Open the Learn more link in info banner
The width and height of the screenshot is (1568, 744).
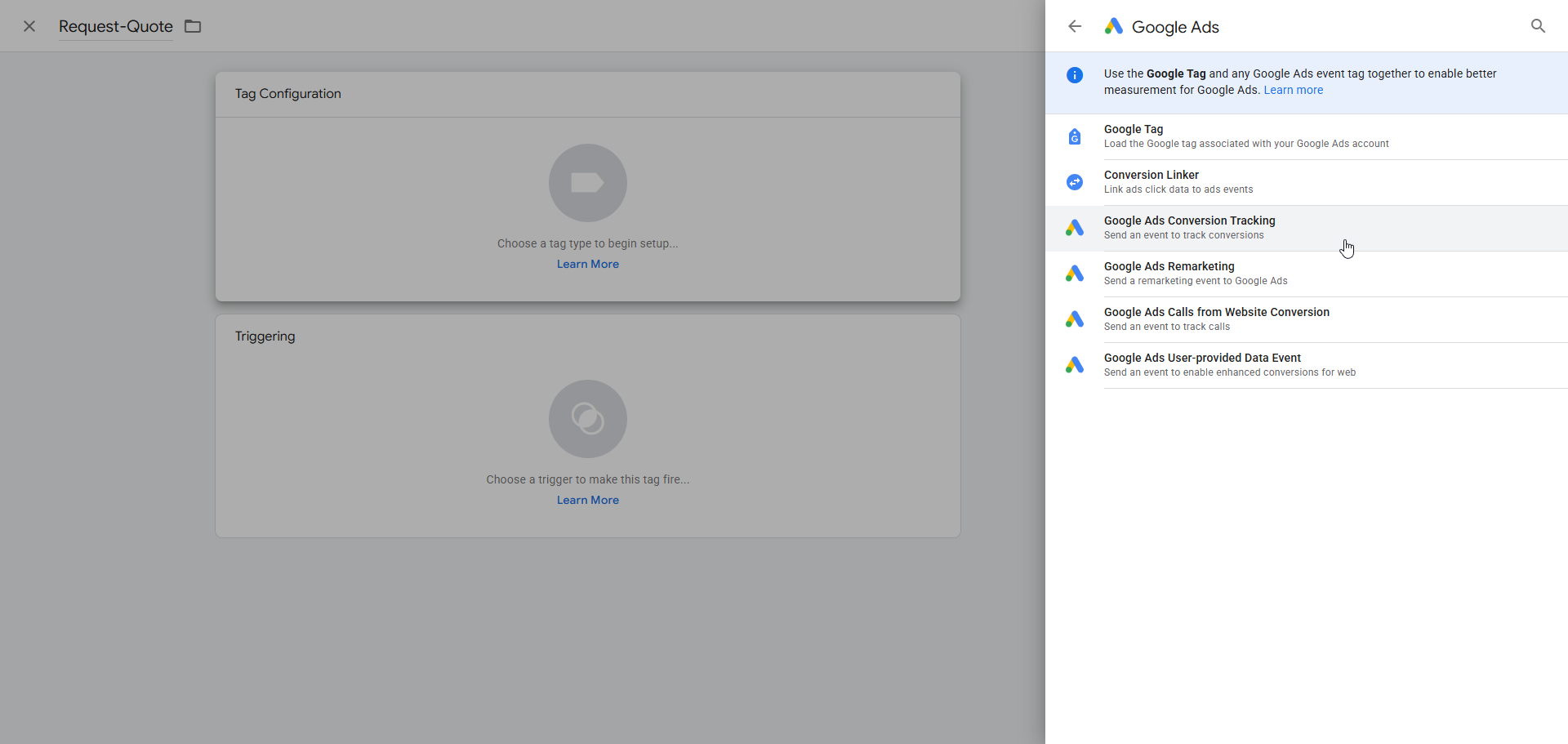pyautogui.click(x=1293, y=90)
